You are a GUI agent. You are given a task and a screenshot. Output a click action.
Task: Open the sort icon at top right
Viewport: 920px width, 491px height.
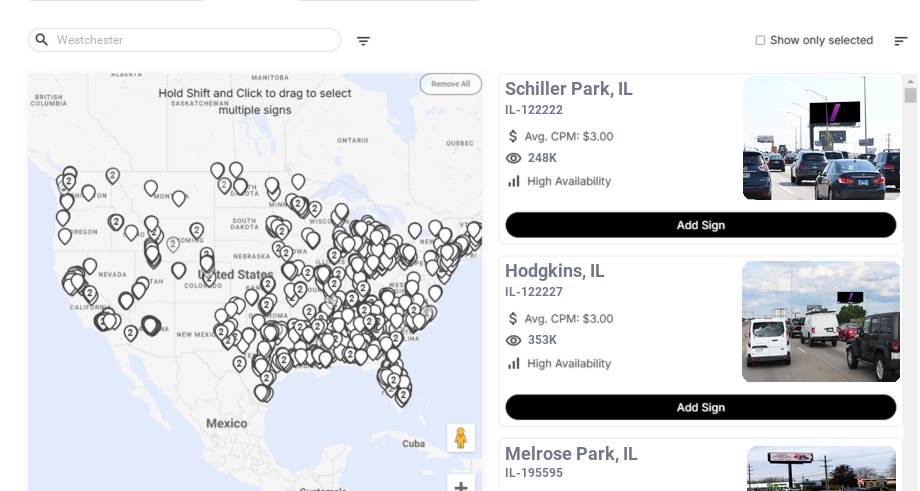(900, 41)
